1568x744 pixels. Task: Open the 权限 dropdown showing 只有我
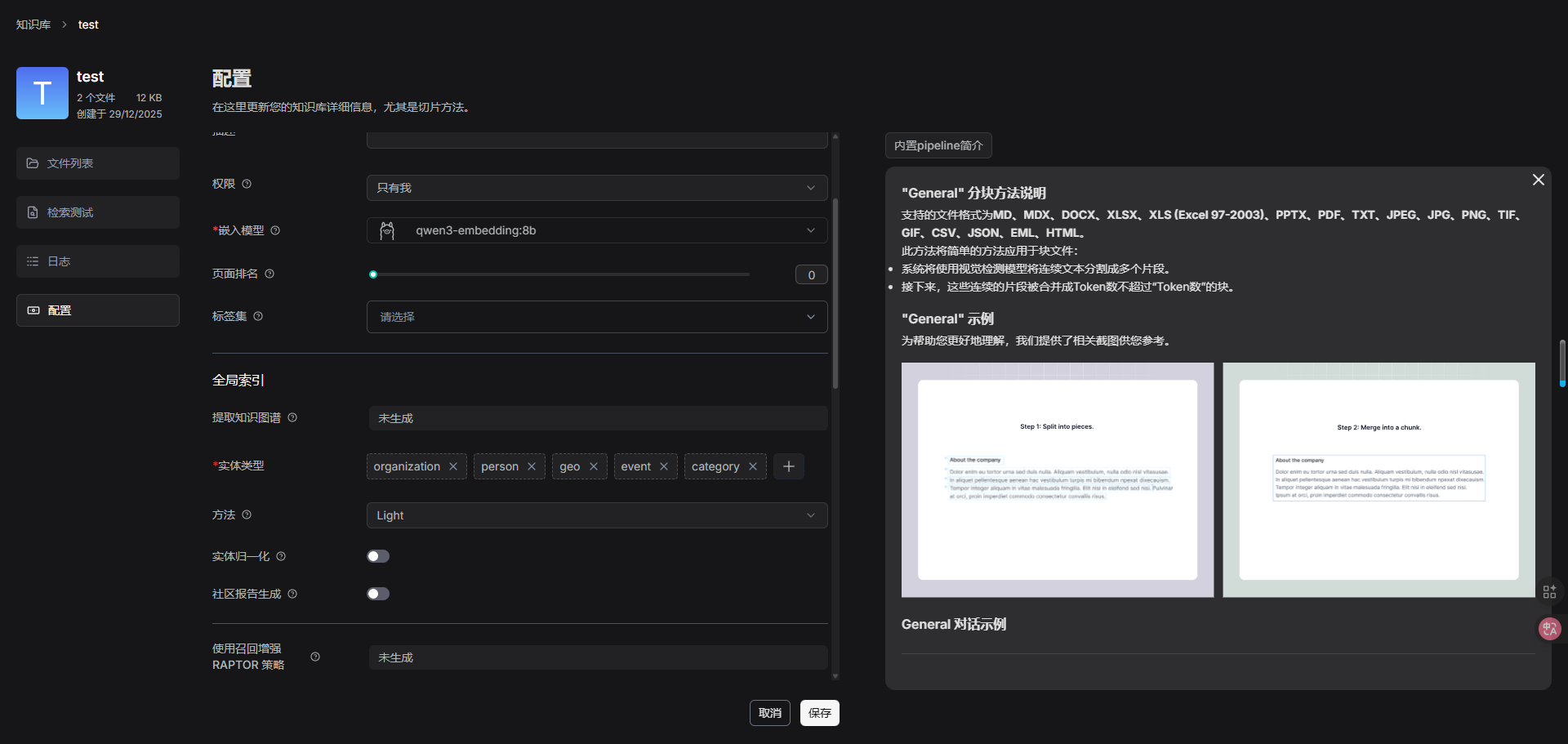[597, 188]
